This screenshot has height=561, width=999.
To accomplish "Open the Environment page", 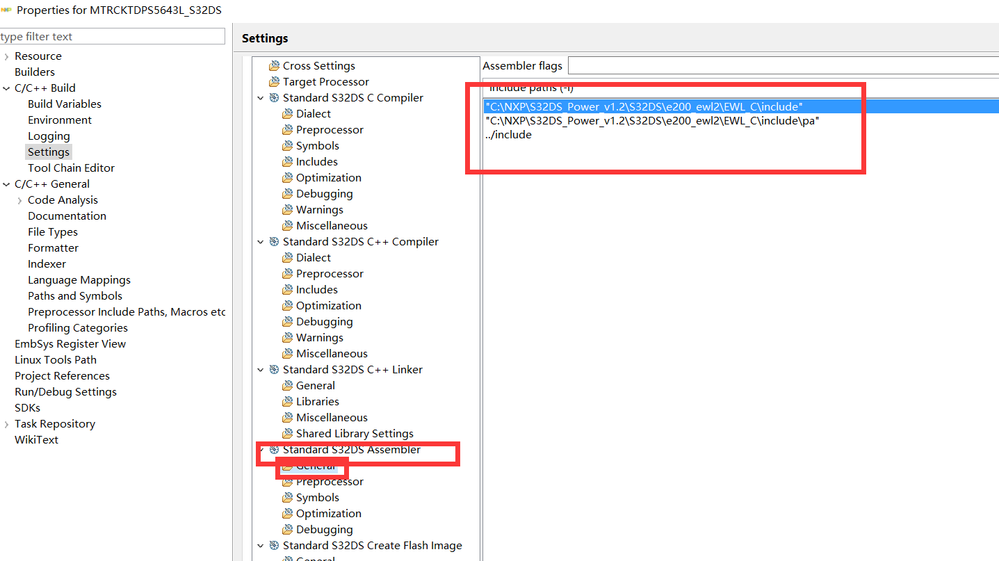I will click(59, 120).
